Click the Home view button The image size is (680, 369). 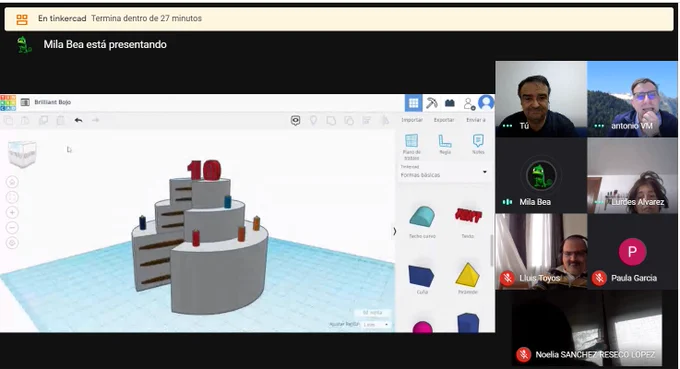(12, 182)
